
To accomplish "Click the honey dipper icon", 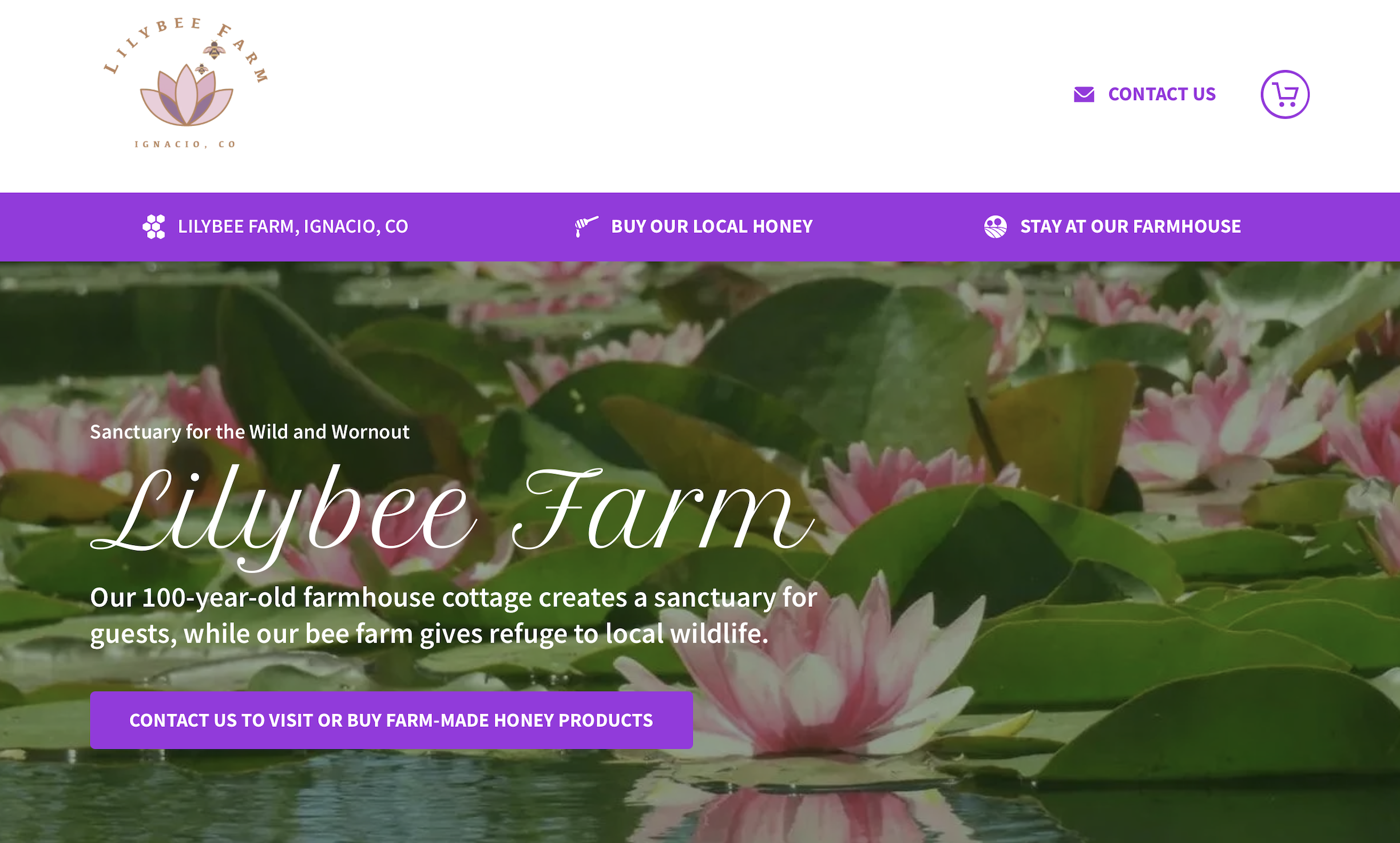I will (586, 226).
